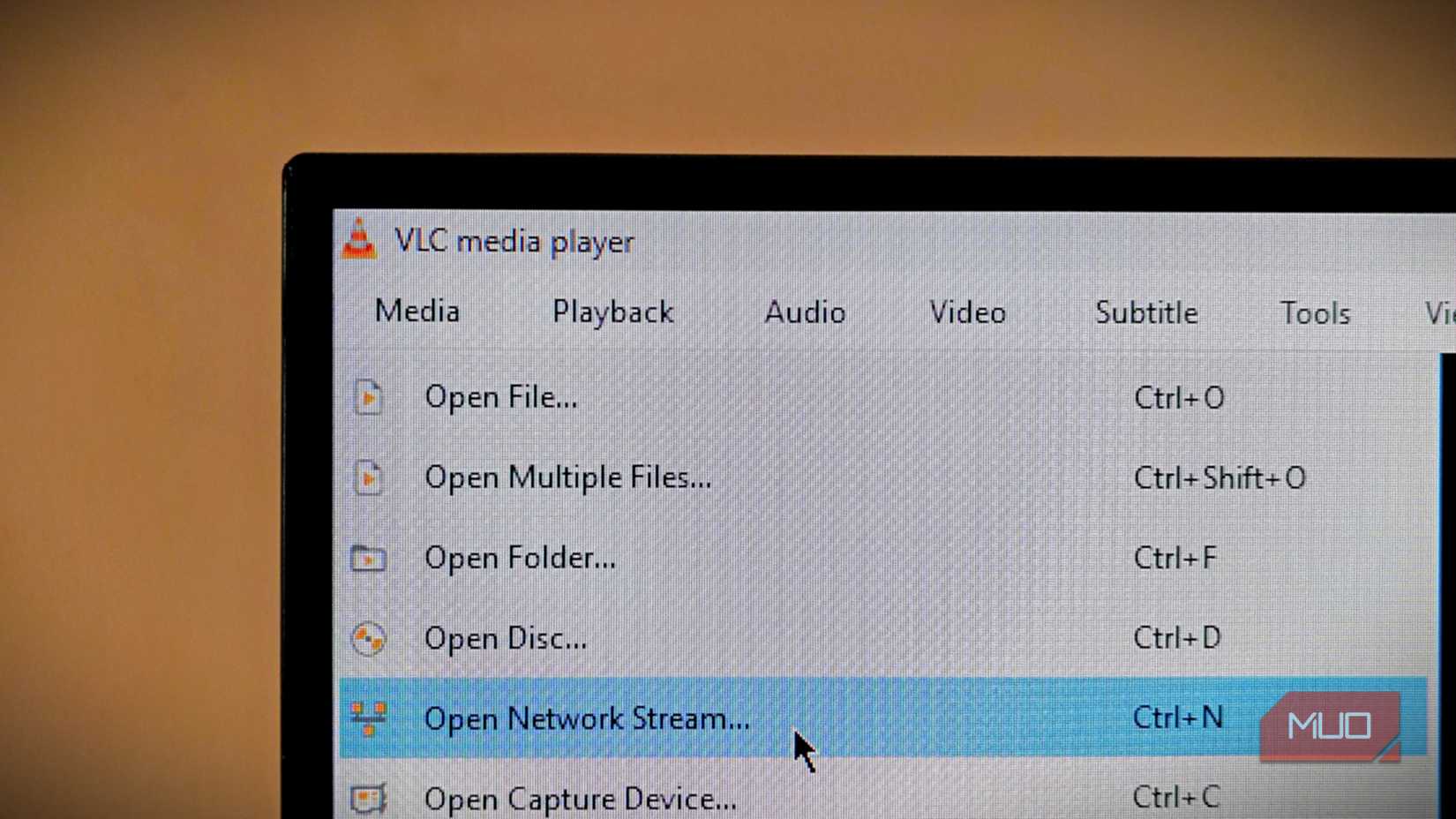Open the Audio menu
This screenshot has height=819, width=1456.
[x=805, y=312]
